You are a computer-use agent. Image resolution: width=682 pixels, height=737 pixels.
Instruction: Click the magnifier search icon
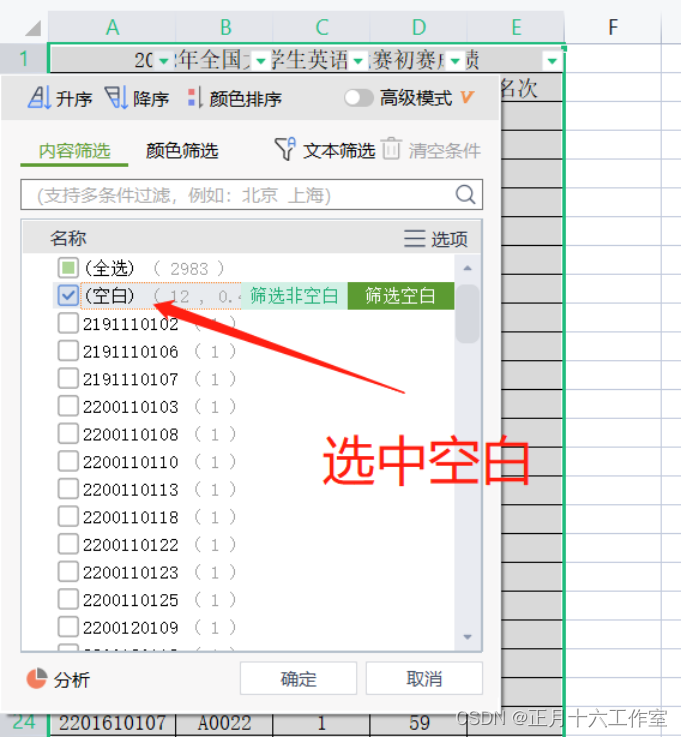465,194
